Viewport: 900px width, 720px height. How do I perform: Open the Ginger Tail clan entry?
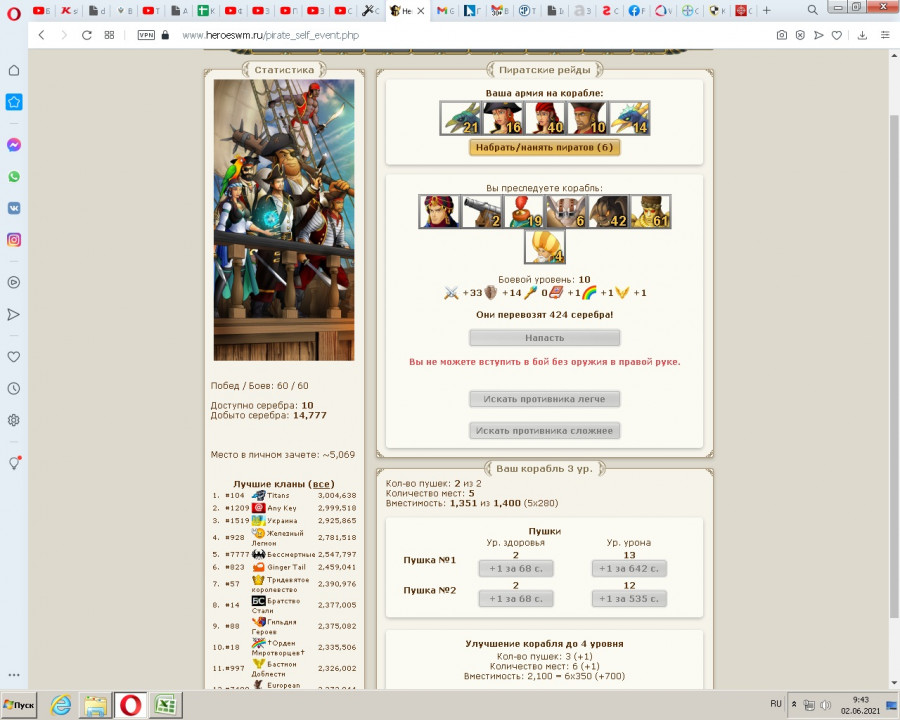tap(286, 567)
